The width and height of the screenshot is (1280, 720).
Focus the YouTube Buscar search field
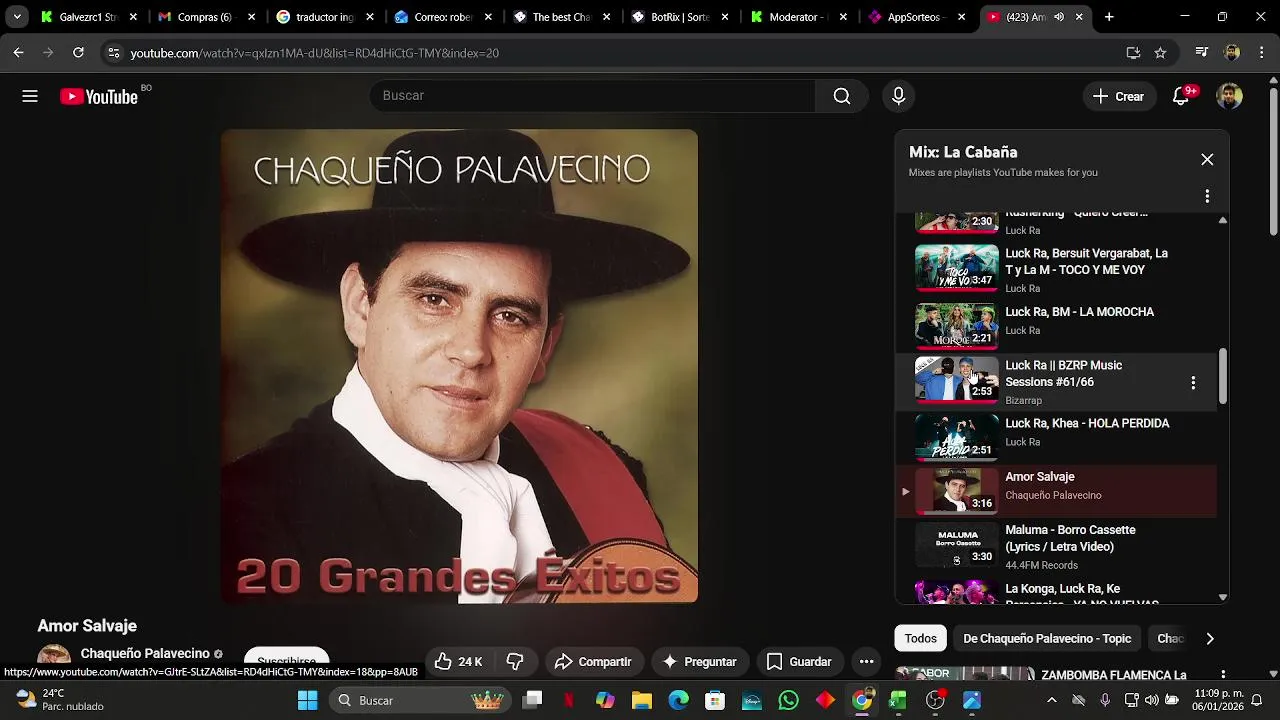pos(593,96)
